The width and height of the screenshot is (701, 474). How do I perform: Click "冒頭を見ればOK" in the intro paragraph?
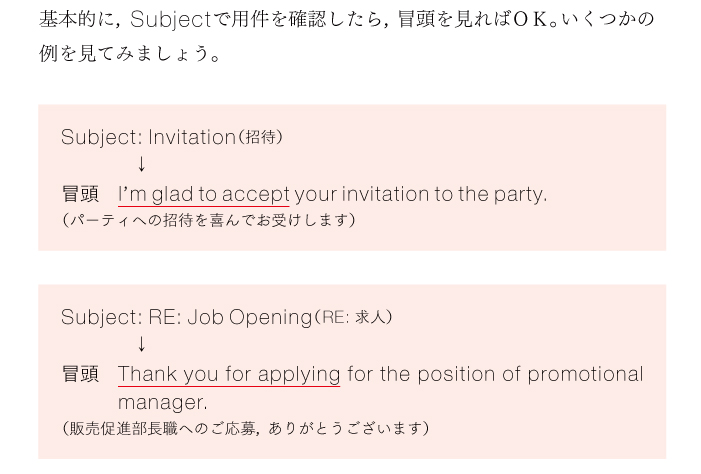pyautogui.click(x=473, y=20)
